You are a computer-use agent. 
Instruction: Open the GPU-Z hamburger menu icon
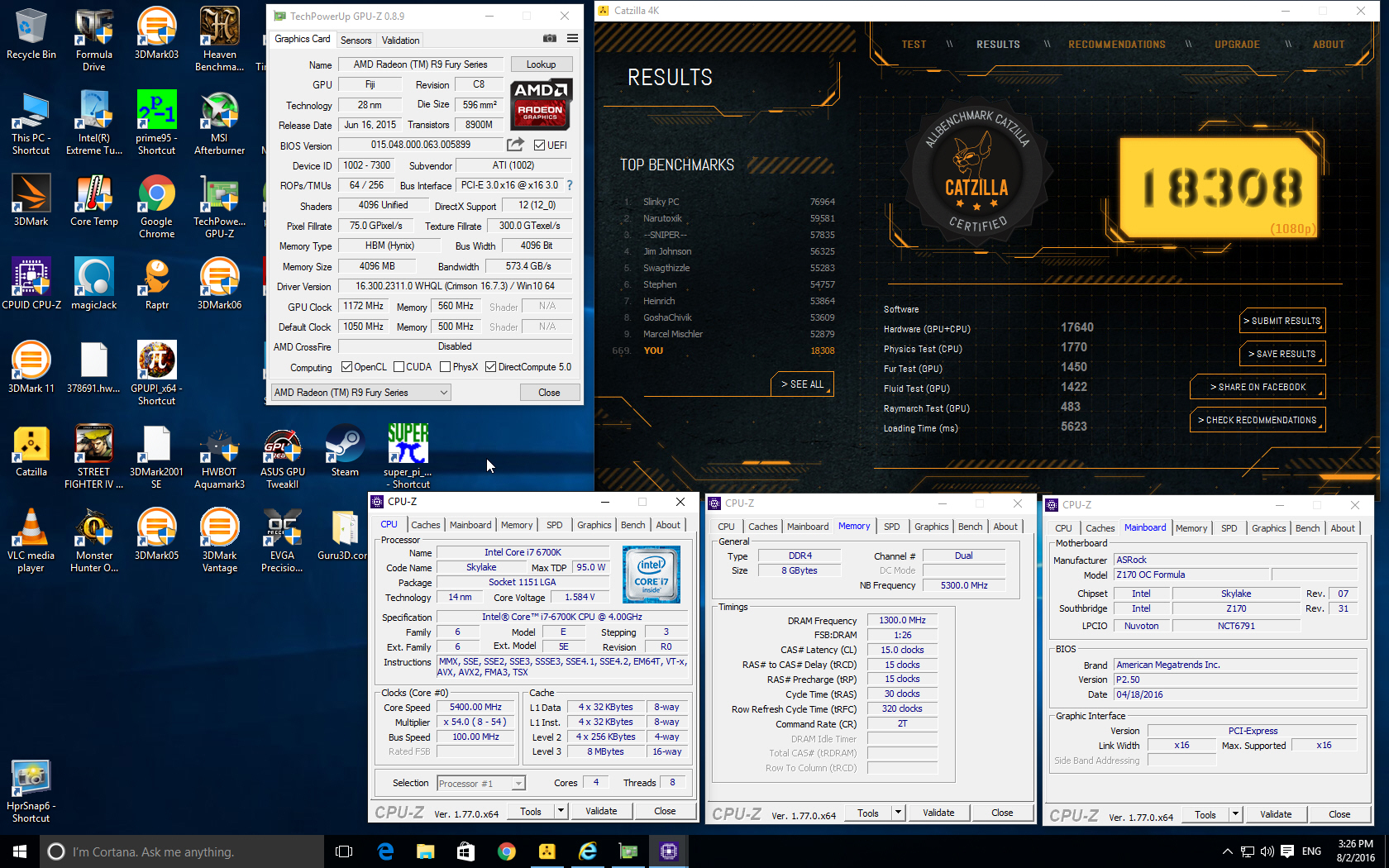click(x=572, y=39)
